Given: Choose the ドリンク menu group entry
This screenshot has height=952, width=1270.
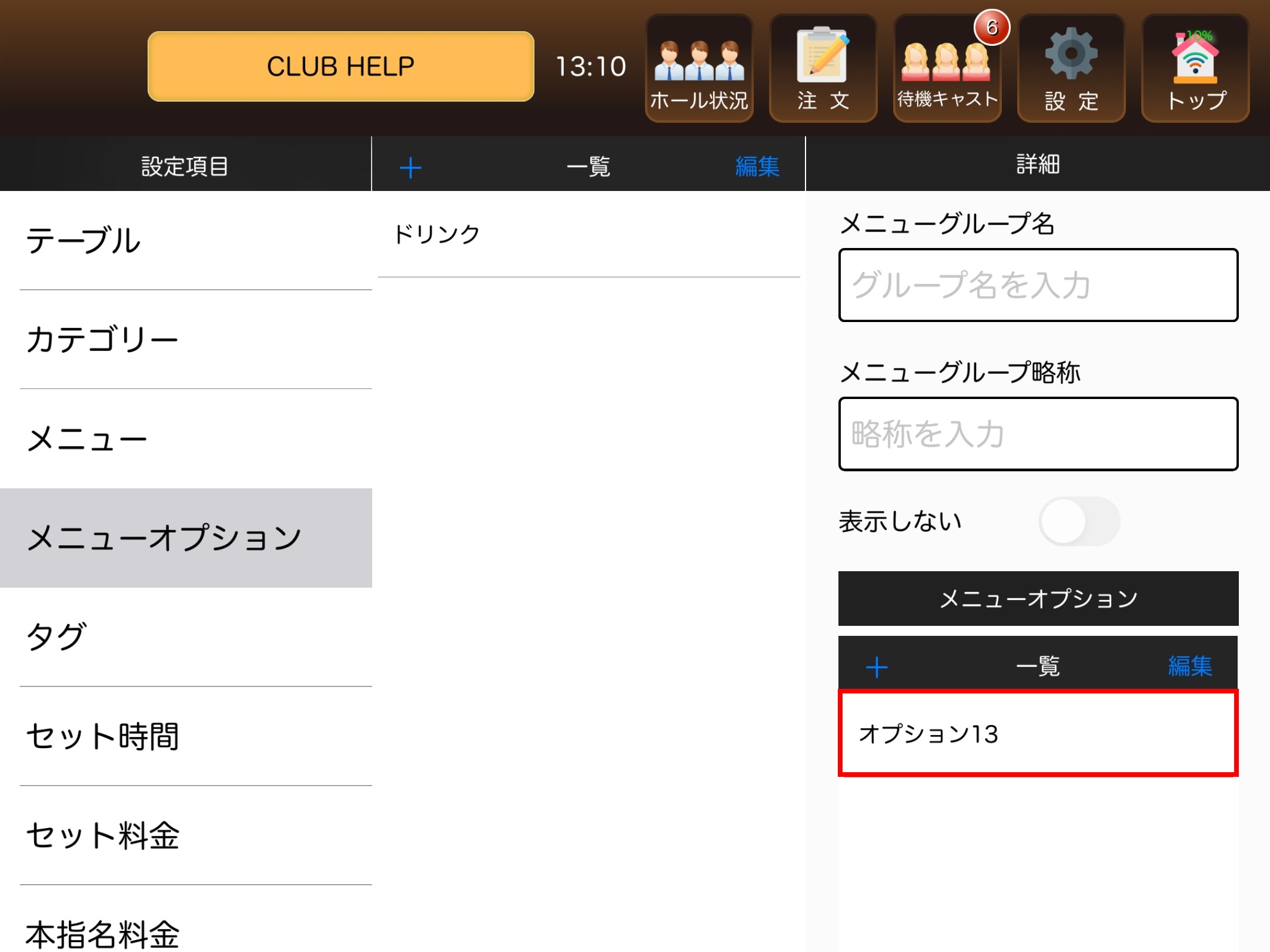Looking at the screenshot, I should tap(589, 234).
